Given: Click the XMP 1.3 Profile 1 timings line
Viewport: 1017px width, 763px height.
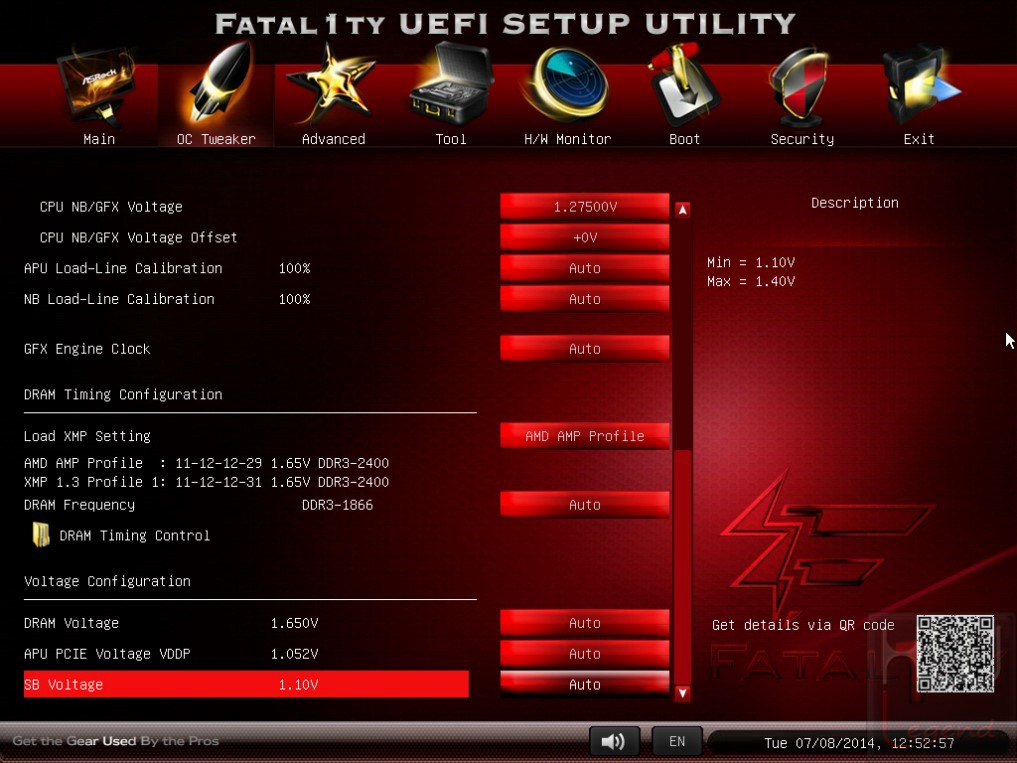Looking at the screenshot, I should point(206,482).
